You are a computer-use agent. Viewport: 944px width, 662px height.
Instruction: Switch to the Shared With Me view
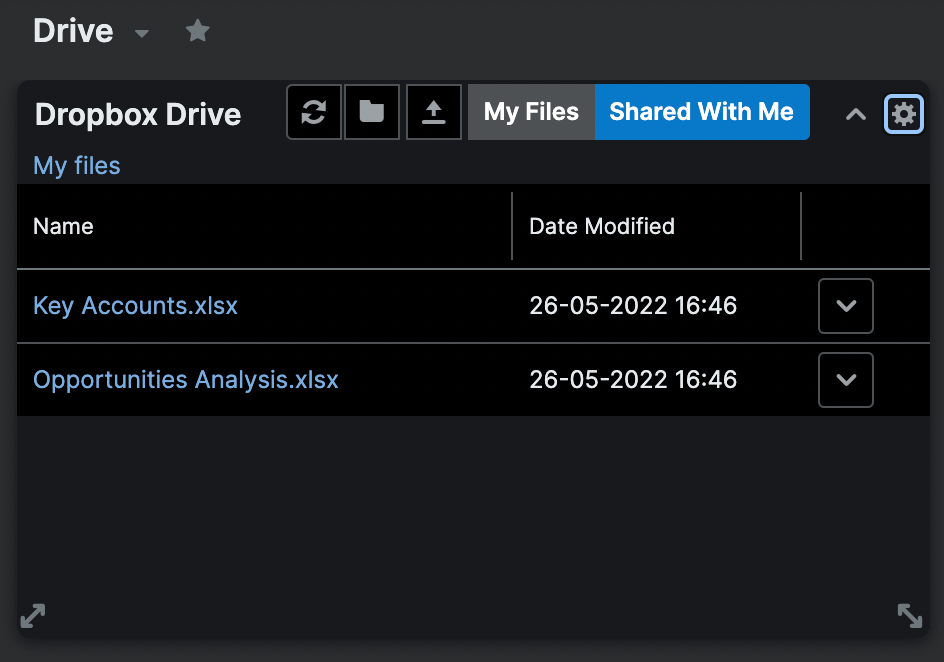tap(702, 112)
